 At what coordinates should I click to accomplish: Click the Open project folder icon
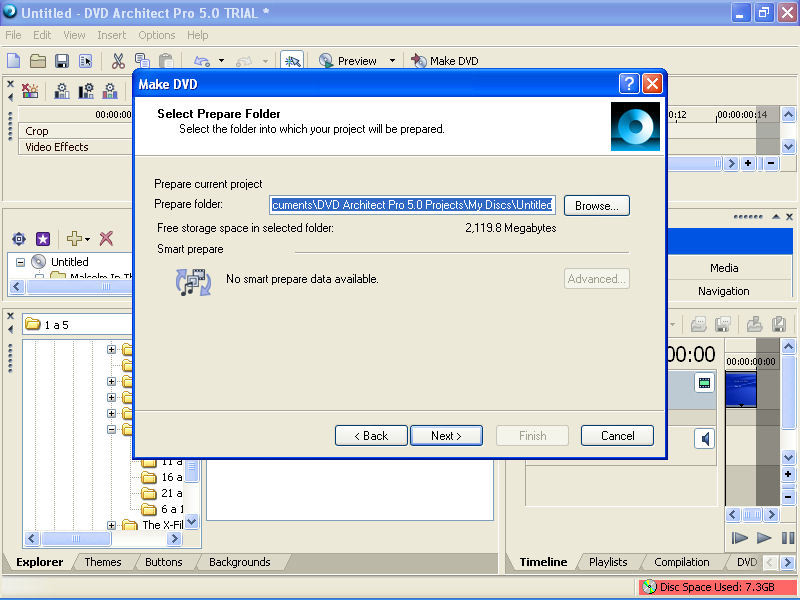pos(38,61)
